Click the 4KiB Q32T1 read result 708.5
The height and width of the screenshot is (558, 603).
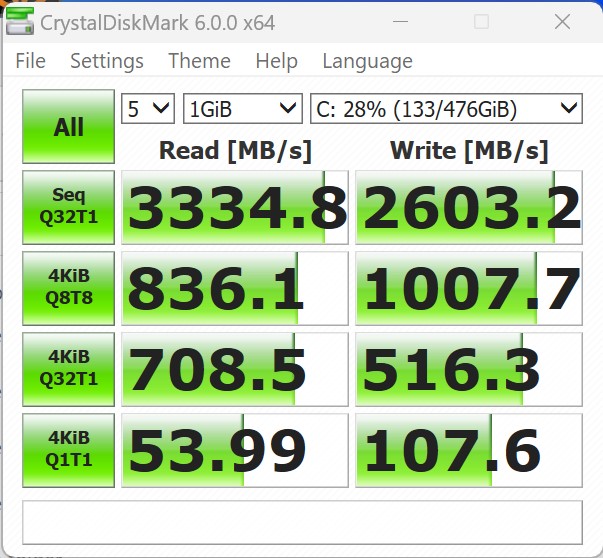[x=235, y=369]
